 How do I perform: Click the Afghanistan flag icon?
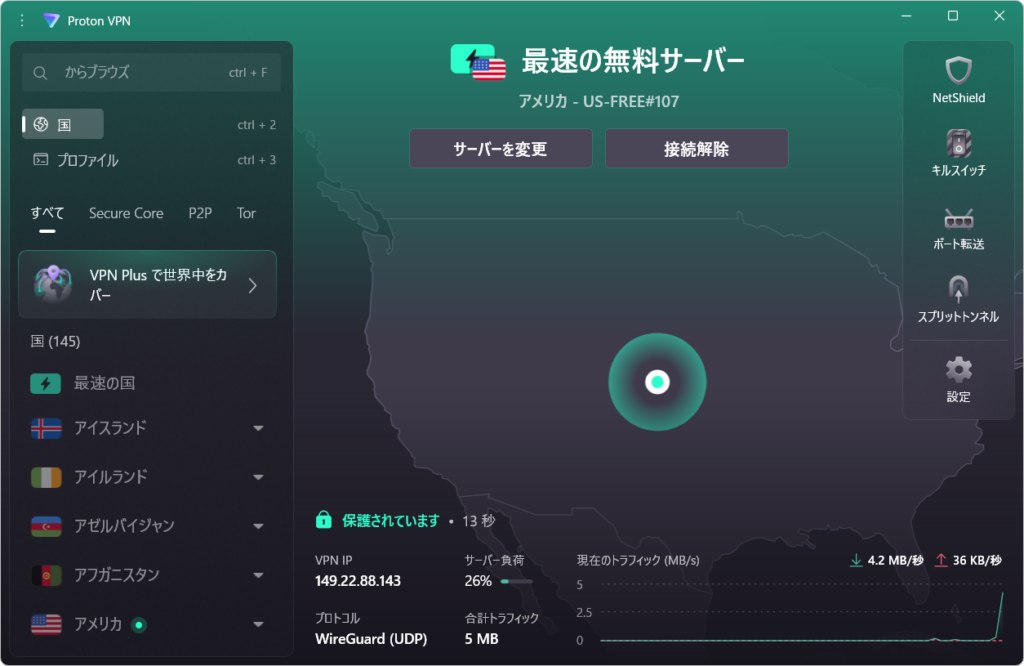(46, 575)
